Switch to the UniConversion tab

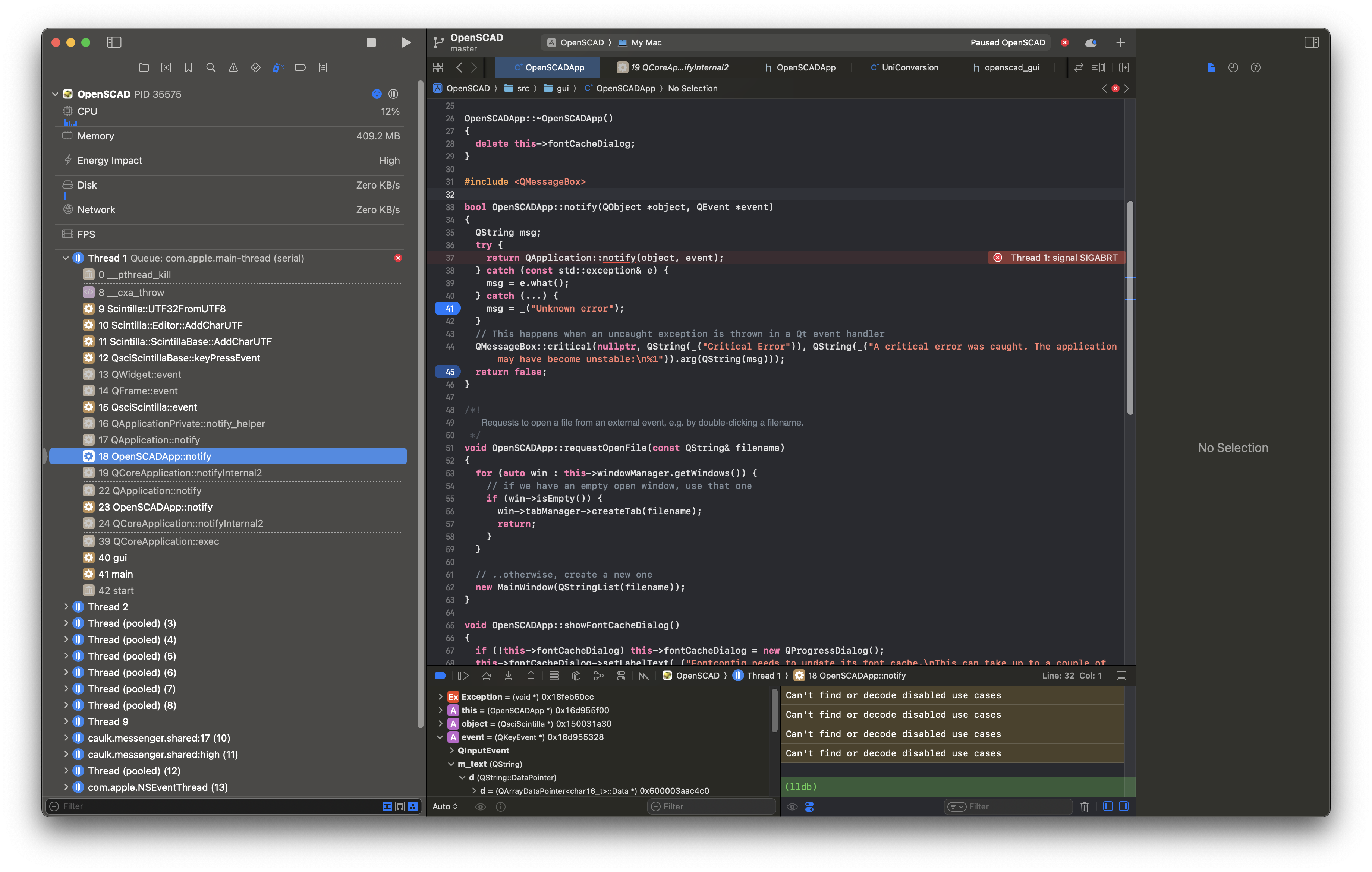coord(904,68)
